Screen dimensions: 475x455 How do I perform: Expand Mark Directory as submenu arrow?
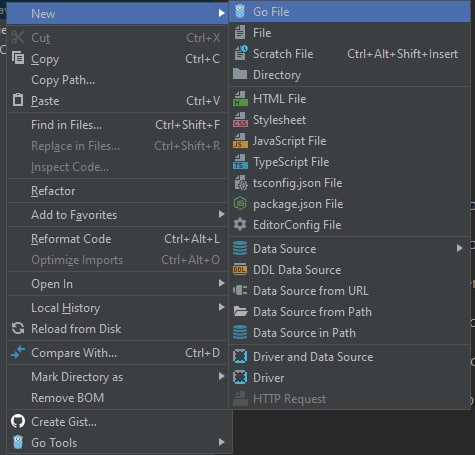(x=221, y=376)
